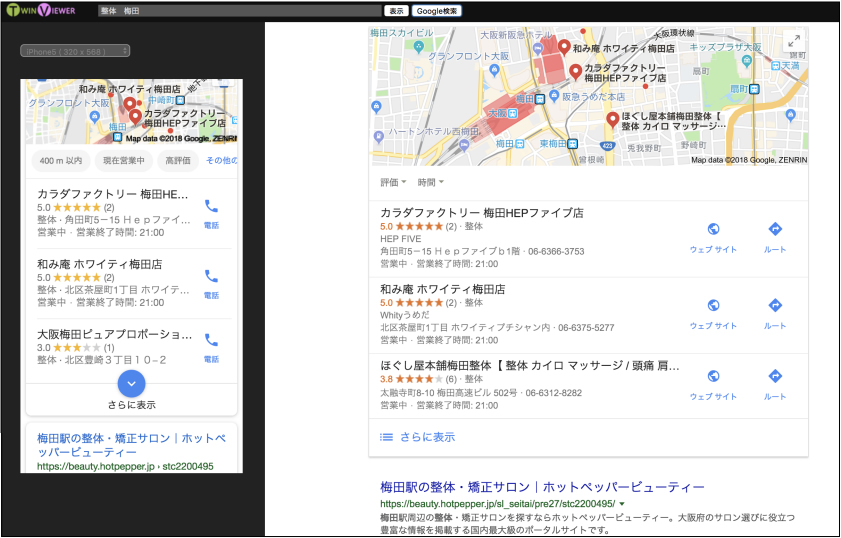
Task: Open hotpepper result title in mobile view
Action: coord(131,445)
